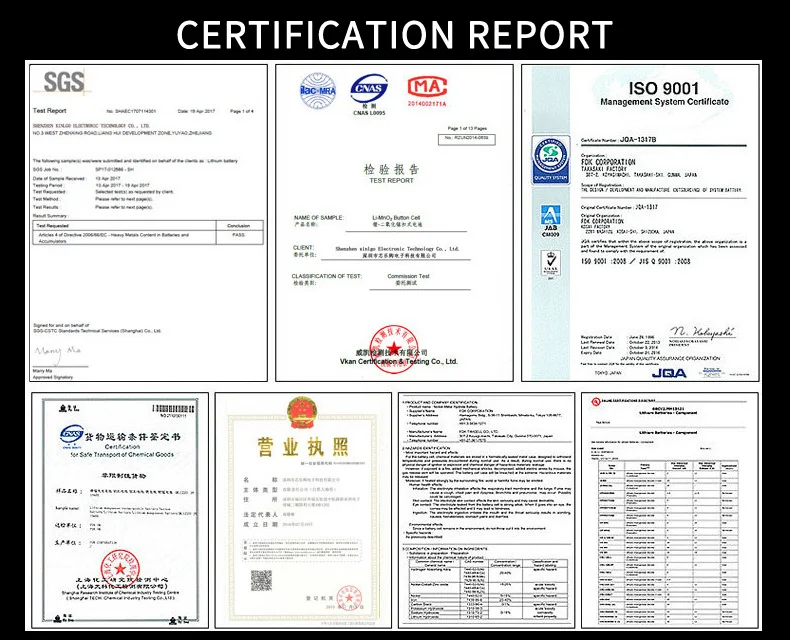Click 'Vkan Certification & Testing Co., Ltd.' text
This screenshot has height=640, width=790.
(399, 361)
